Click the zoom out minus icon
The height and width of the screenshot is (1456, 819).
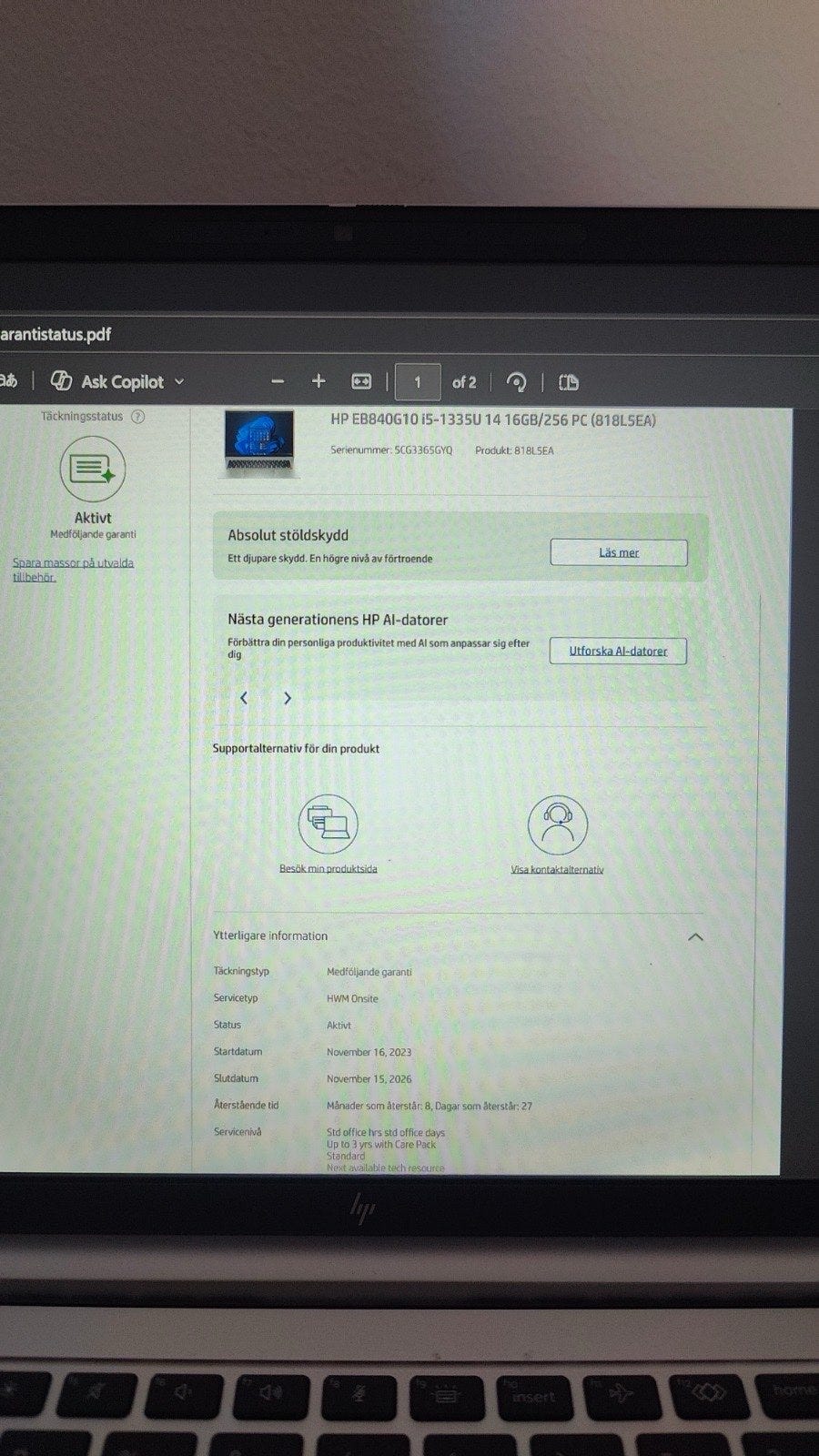[x=278, y=382]
